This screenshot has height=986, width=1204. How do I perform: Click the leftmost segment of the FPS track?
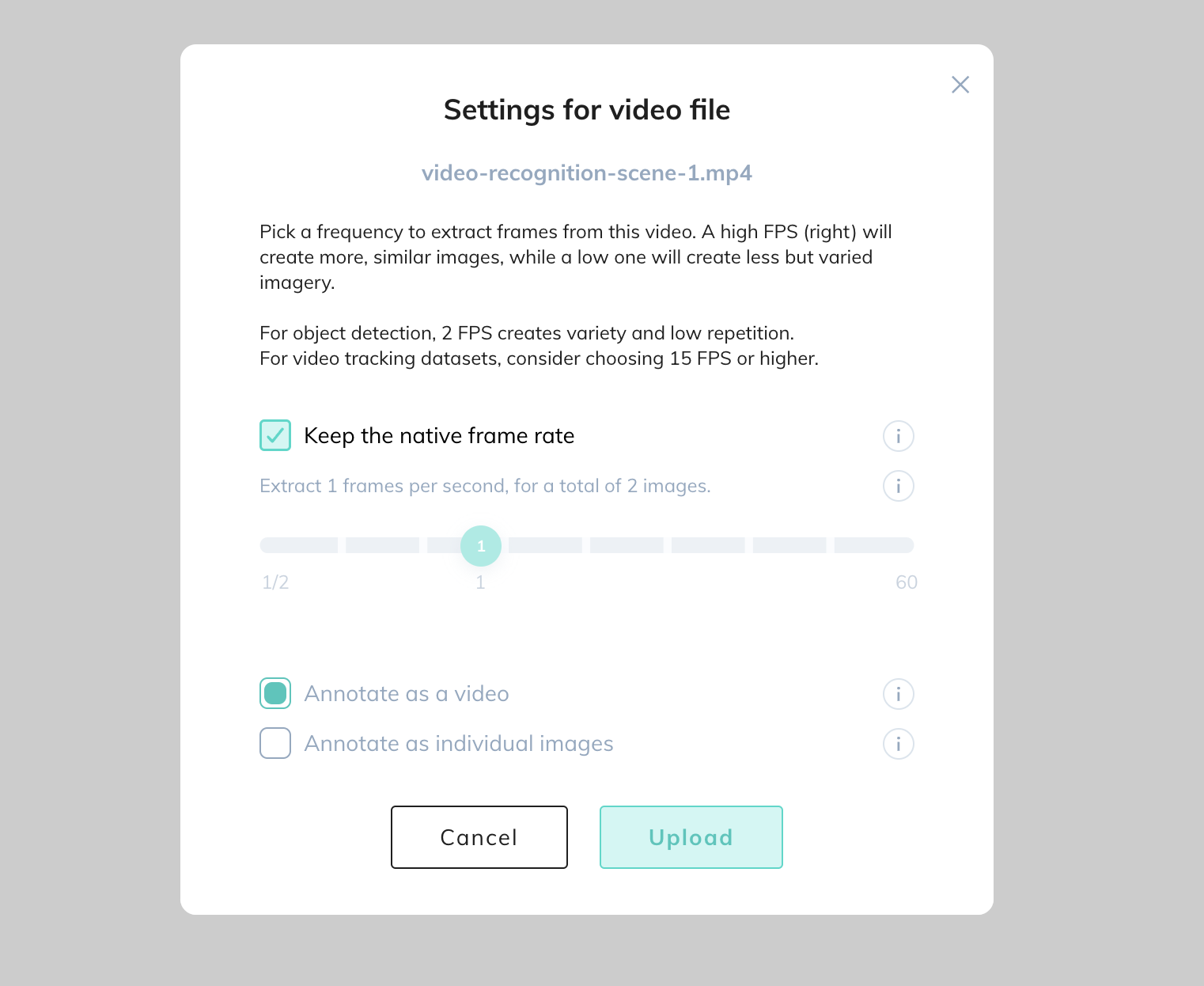(298, 545)
